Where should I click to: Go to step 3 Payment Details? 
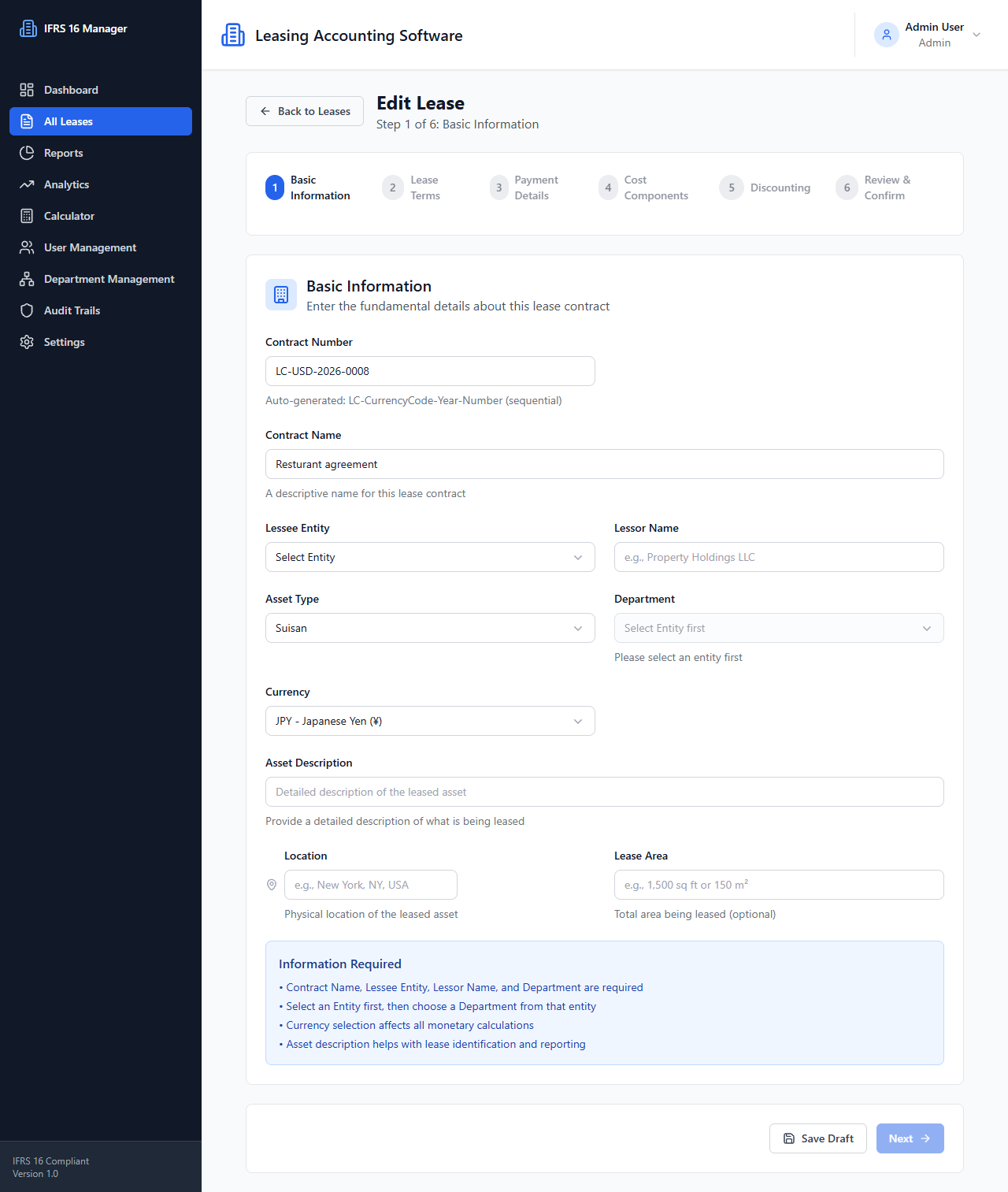(524, 188)
